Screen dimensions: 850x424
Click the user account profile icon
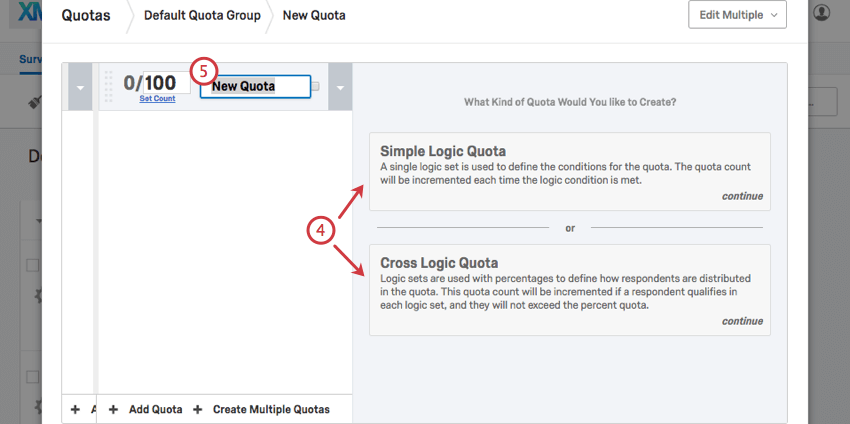pyautogui.click(x=822, y=13)
